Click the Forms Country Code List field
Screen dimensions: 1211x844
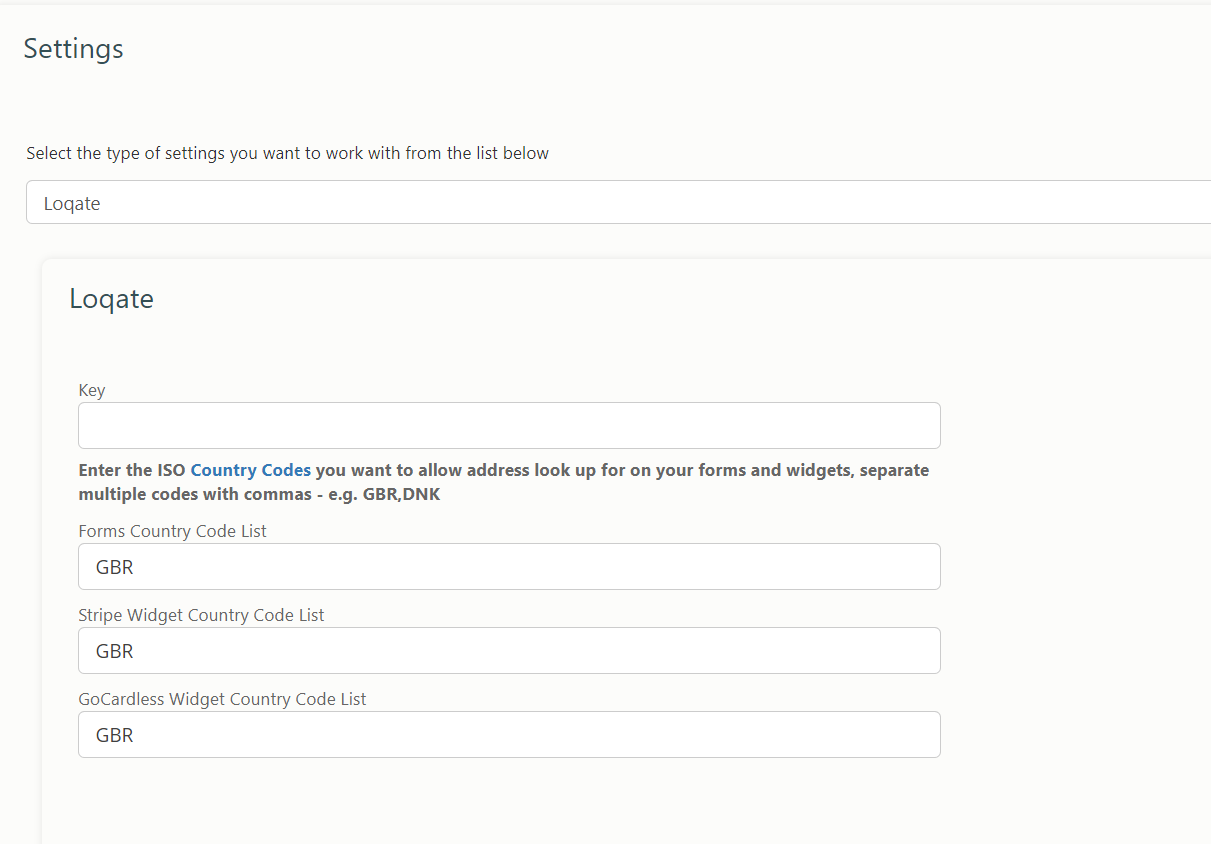pos(509,567)
